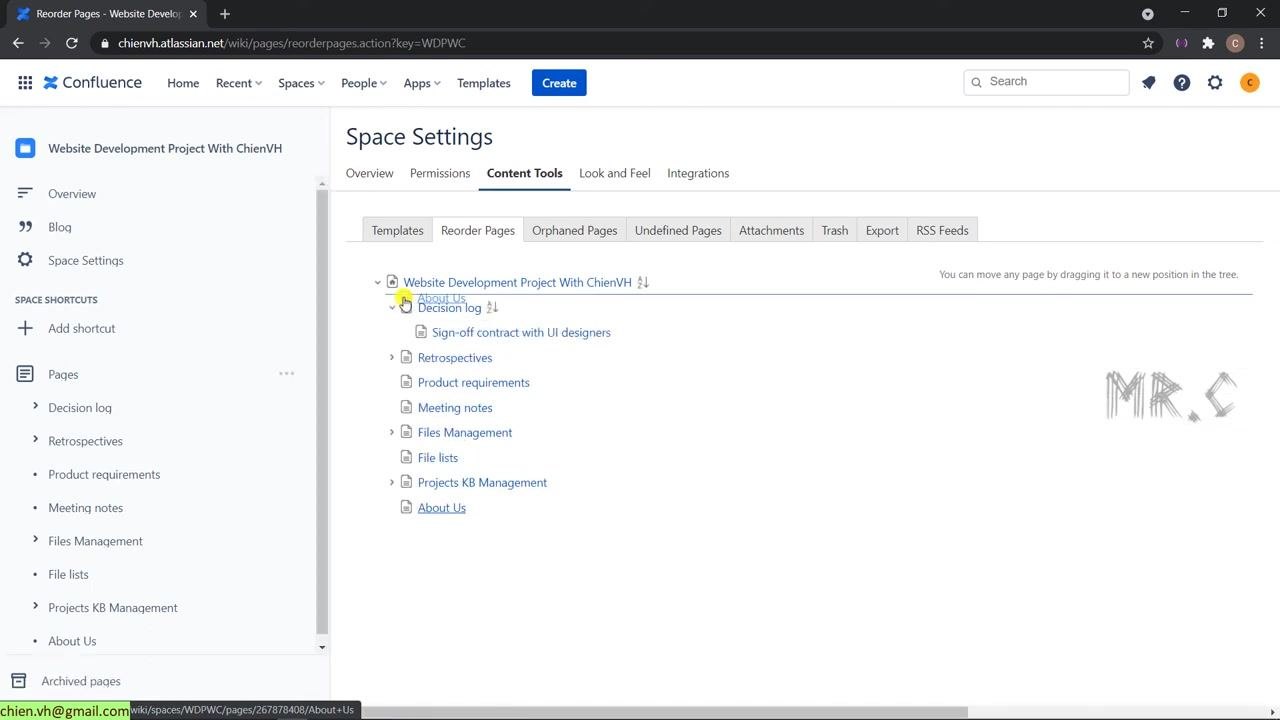Open the Spaces dropdown
1280x720 pixels.
[x=302, y=83]
